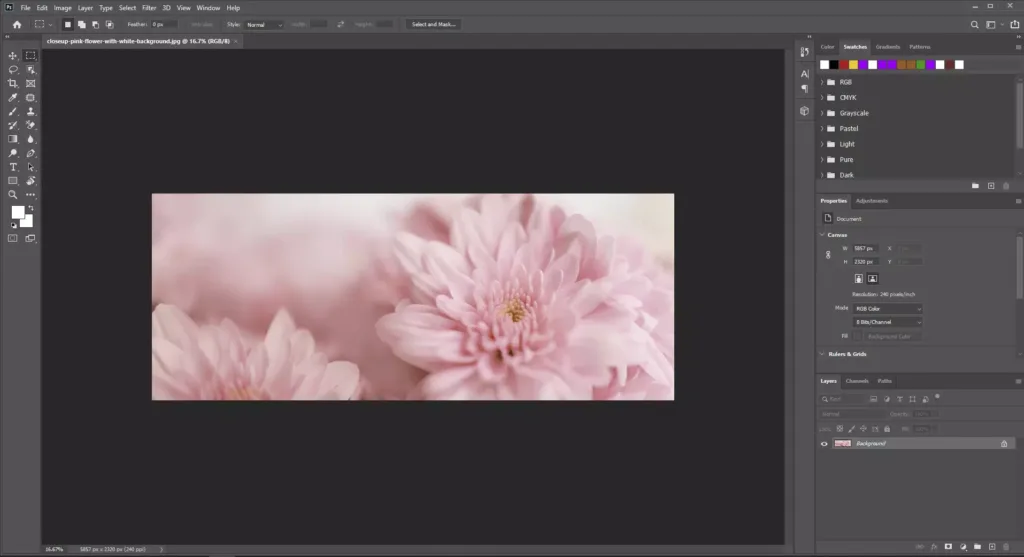
Task: Open the Layer menu
Action: coord(86,8)
